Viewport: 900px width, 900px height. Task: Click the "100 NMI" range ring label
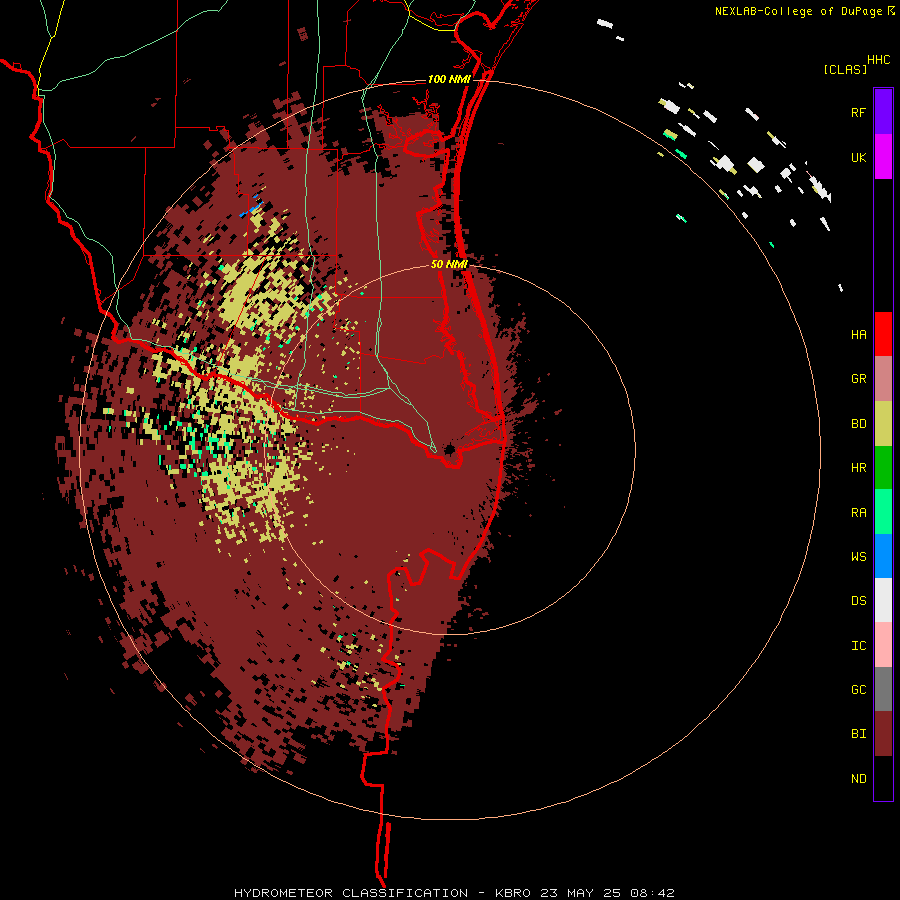tap(449, 79)
